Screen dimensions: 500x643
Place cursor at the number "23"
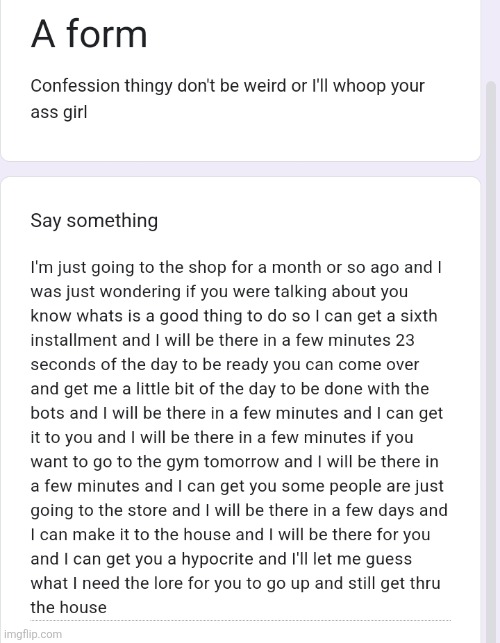tap(405, 340)
